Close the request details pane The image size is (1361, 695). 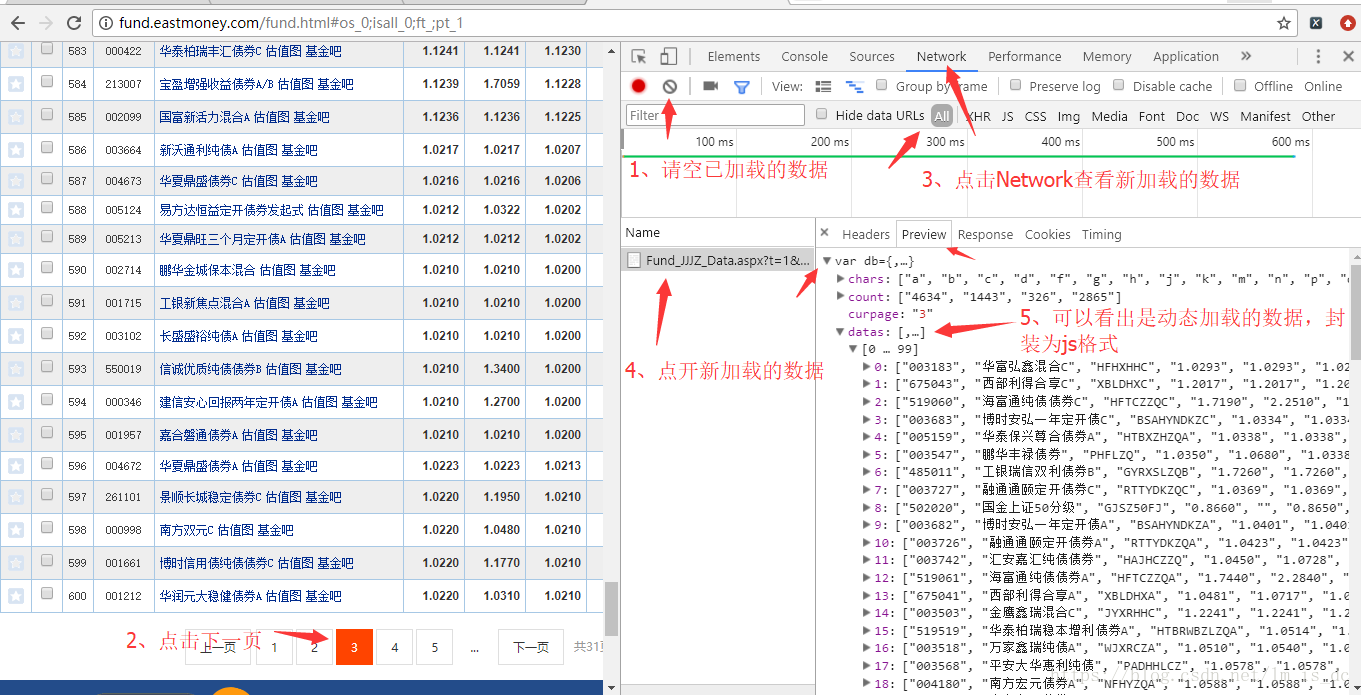[x=825, y=233]
